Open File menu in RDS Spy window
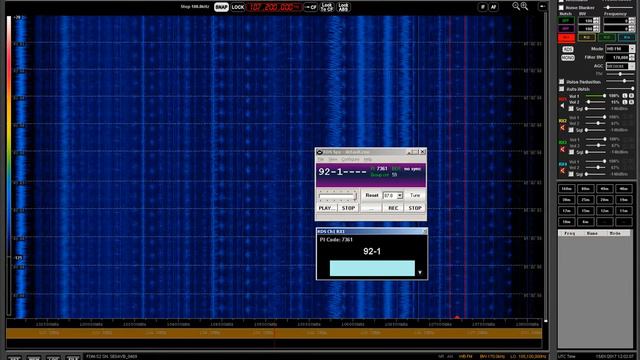 [321, 159]
